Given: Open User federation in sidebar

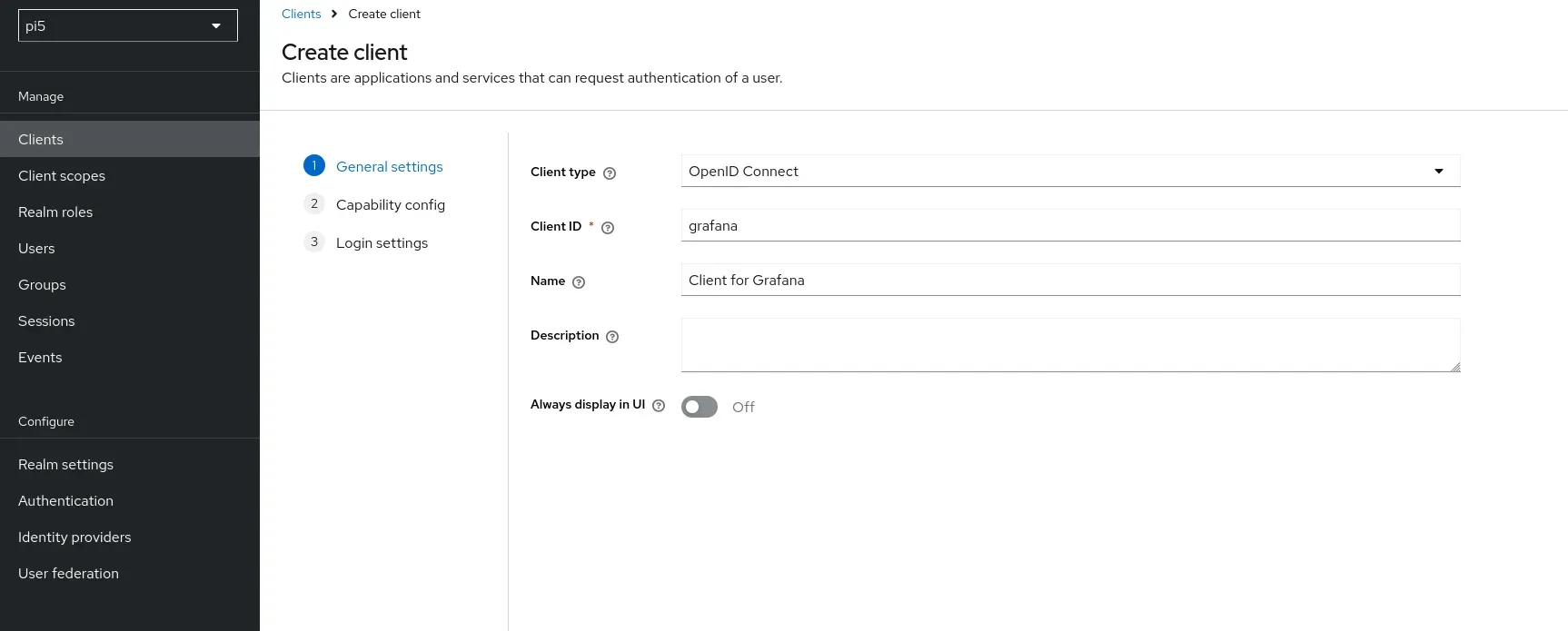Looking at the screenshot, I should tap(130, 573).
